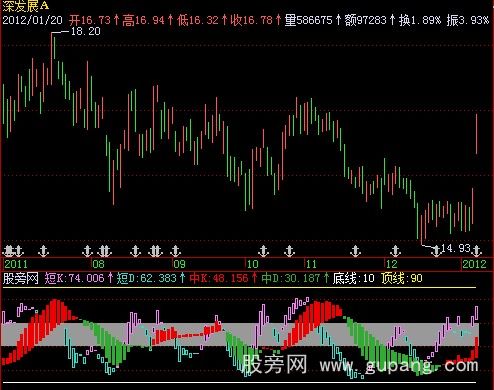Select the date 2012/01/20 in the header

pyautogui.click(x=32, y=20)
